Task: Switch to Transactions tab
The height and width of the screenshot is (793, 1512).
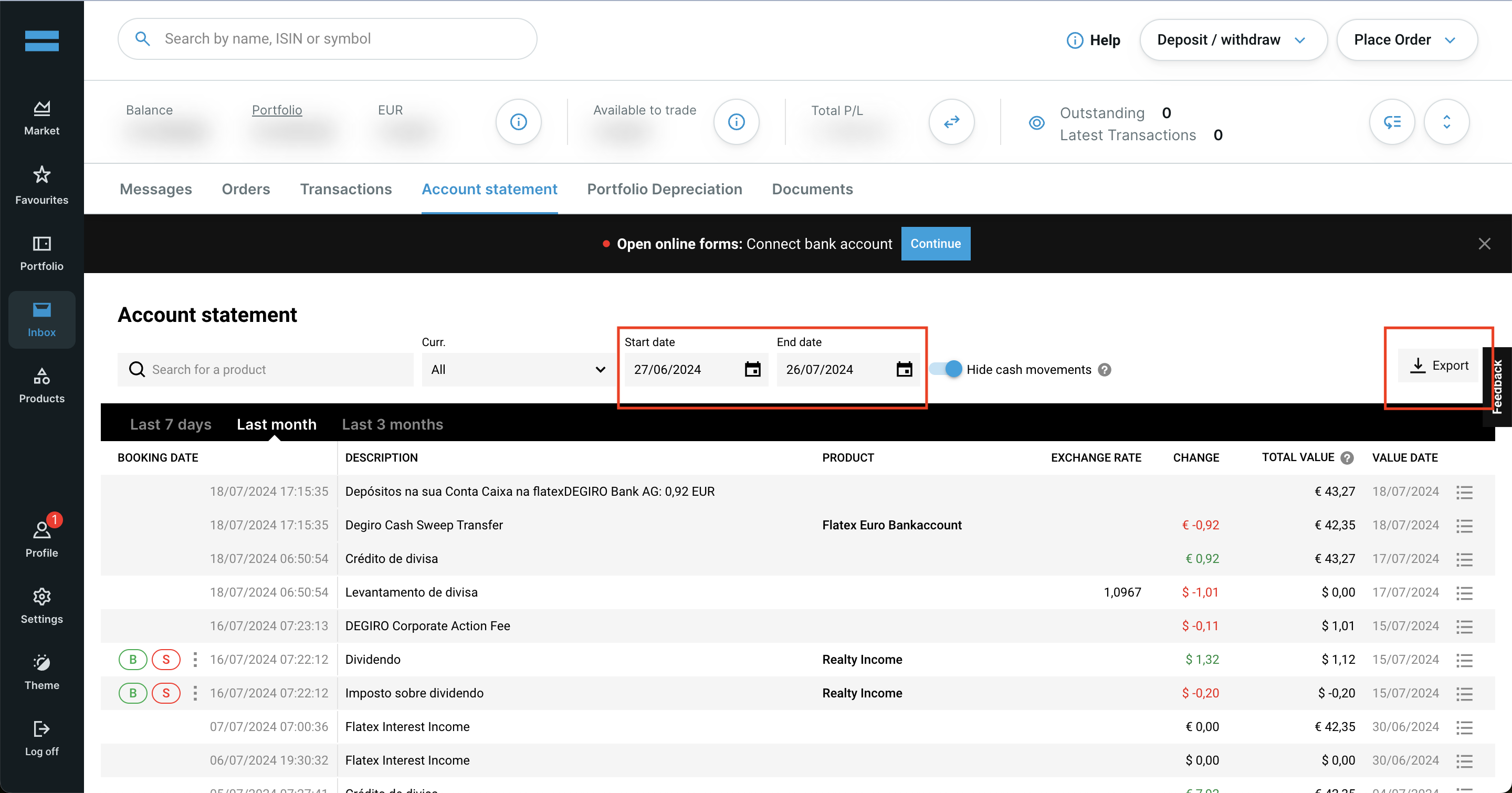Action: click(346, 189)
